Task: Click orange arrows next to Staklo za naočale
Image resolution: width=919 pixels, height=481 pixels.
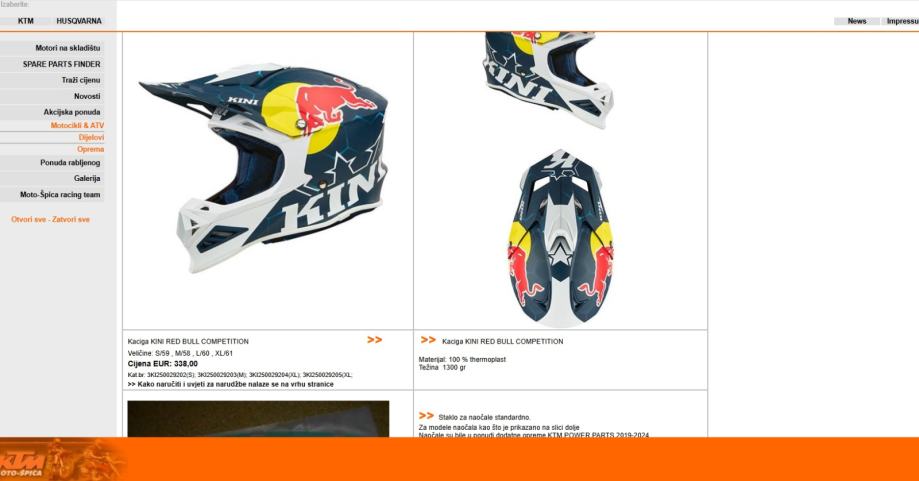Action: [x=426, y=416]
